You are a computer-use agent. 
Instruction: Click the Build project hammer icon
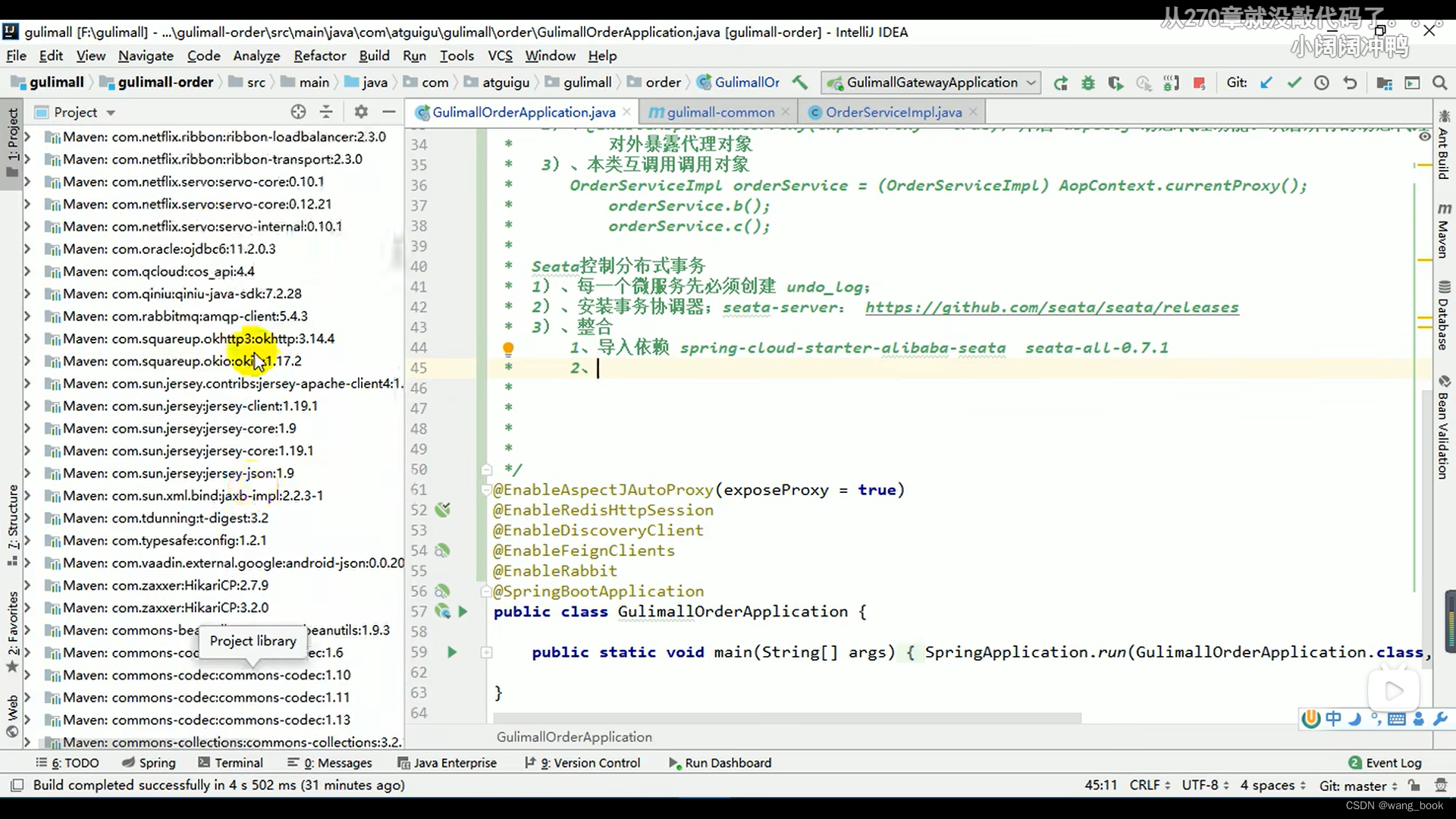(799, 82)
